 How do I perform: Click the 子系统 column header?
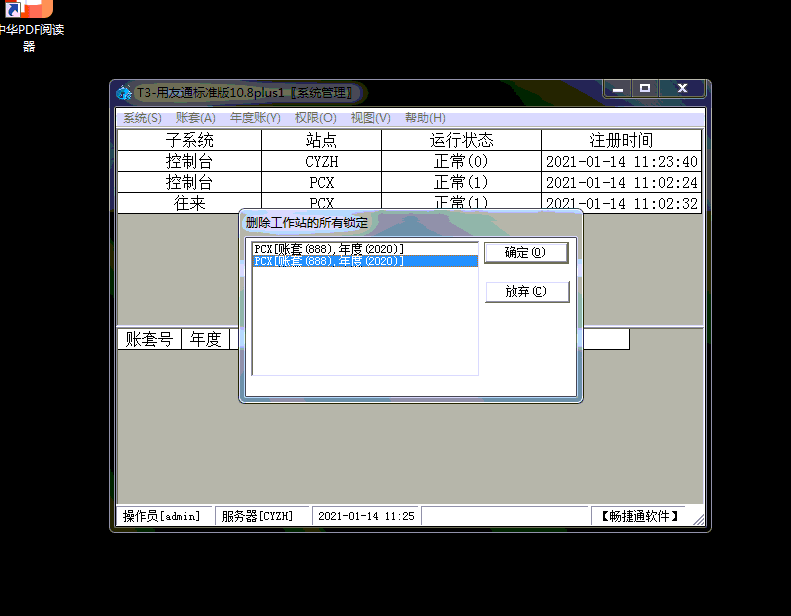tap(190, 140)
